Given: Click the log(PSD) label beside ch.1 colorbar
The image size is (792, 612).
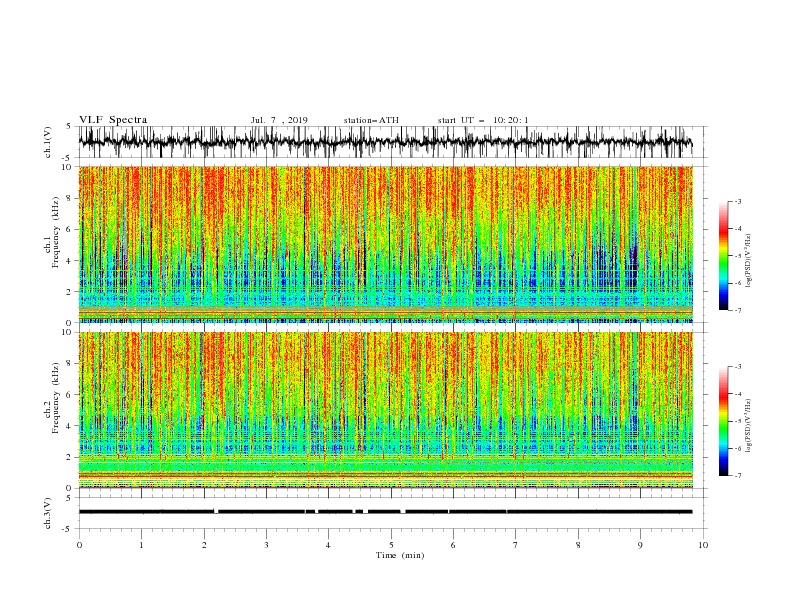Looking at the screenshot, I should tap(748, 261).
